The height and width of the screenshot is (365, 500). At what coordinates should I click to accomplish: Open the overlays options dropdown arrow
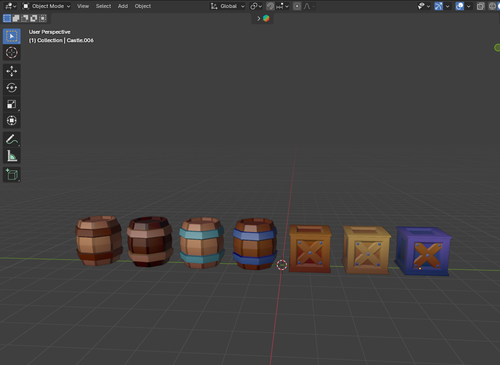(469, 6)
